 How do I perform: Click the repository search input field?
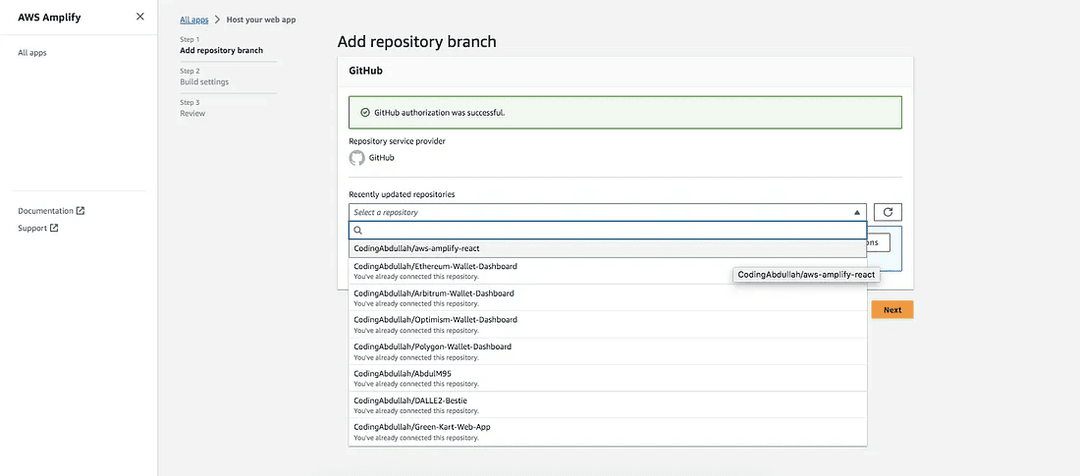[610, 230]
